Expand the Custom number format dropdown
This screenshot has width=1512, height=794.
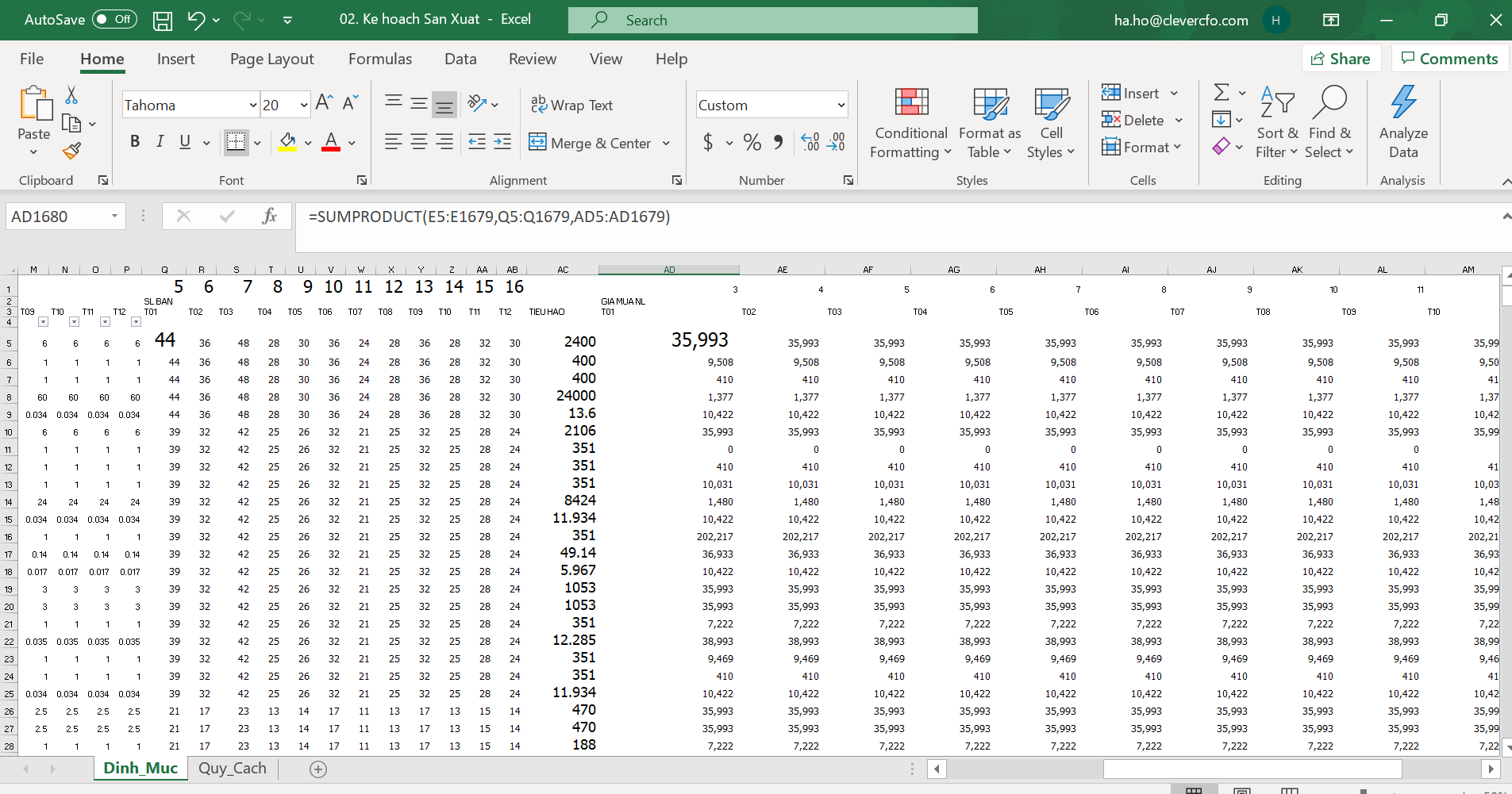pos(841,105)
